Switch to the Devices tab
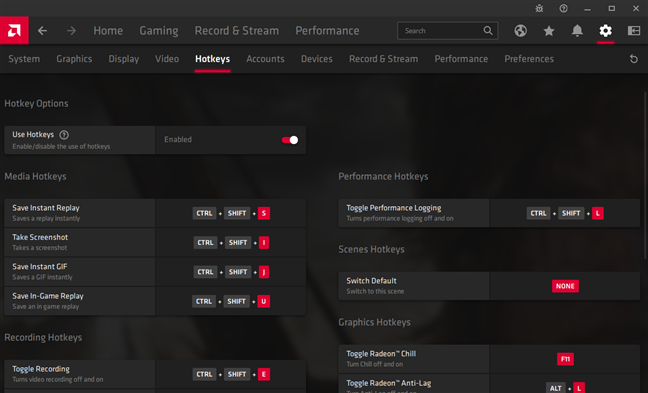The width and height of the screenshot is (648, 393). pos(317,59)
